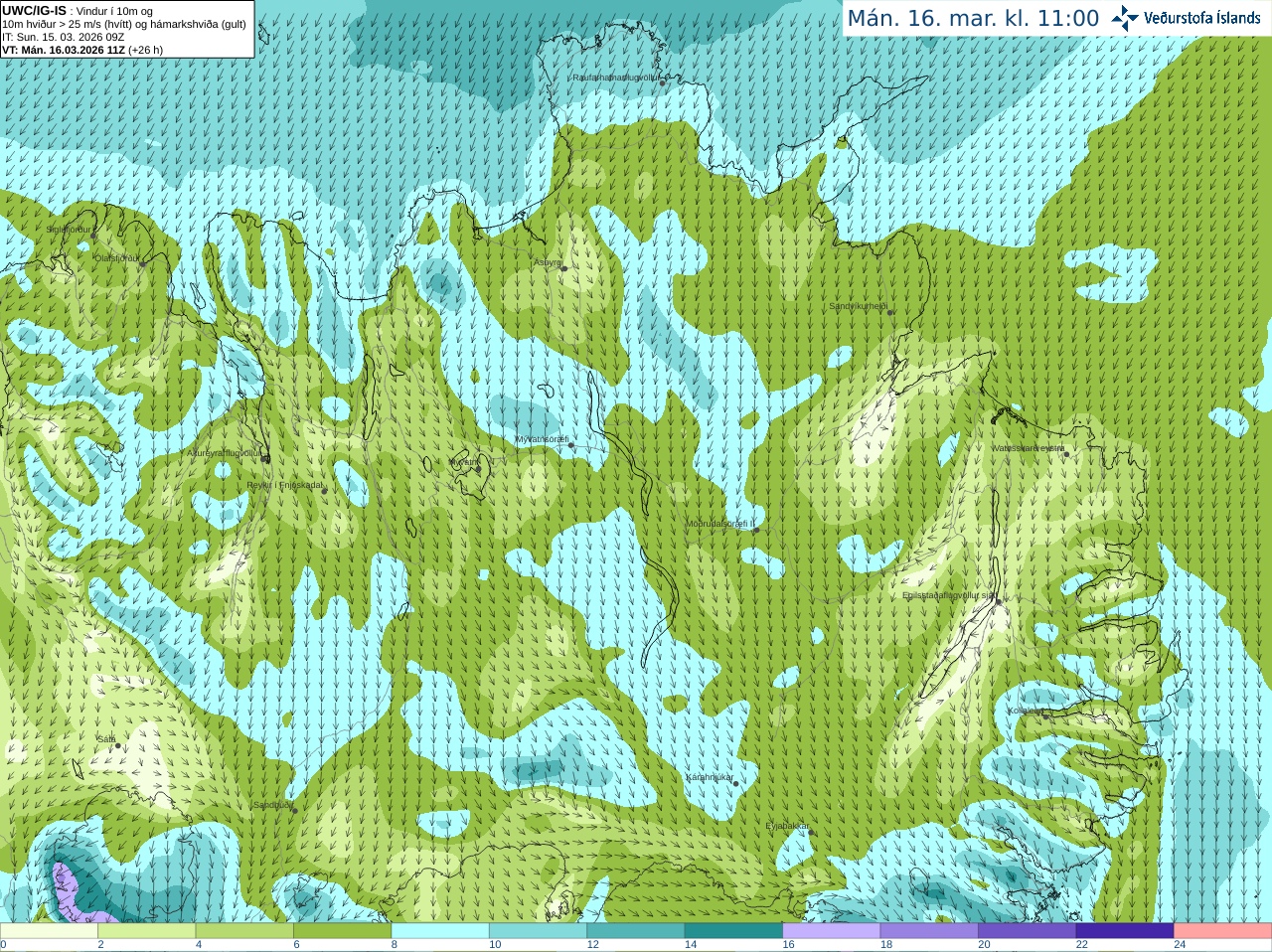Click the Sáta station marker
This screenshot has width=1272, height=952.
click(x=117, y=745)
